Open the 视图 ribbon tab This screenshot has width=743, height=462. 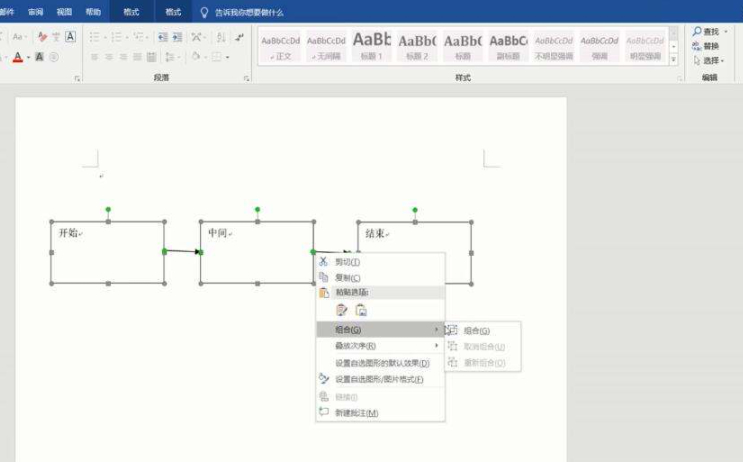[x=64, y=12]
